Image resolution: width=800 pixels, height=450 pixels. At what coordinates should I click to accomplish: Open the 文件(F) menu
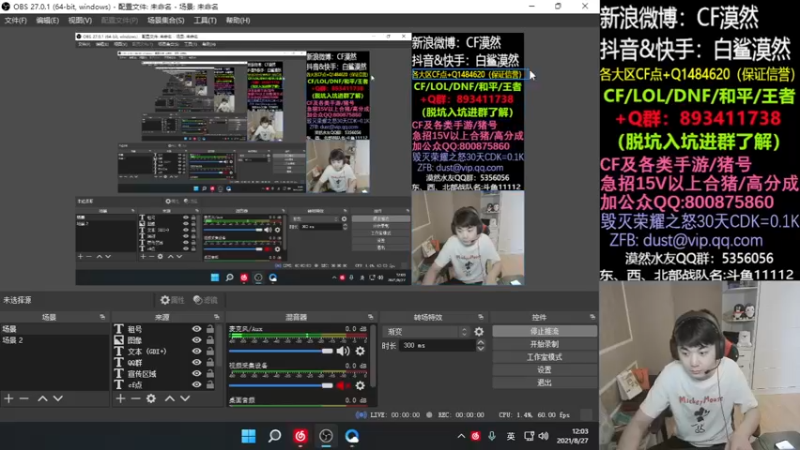pyautogui.click(x=15, y=20)
